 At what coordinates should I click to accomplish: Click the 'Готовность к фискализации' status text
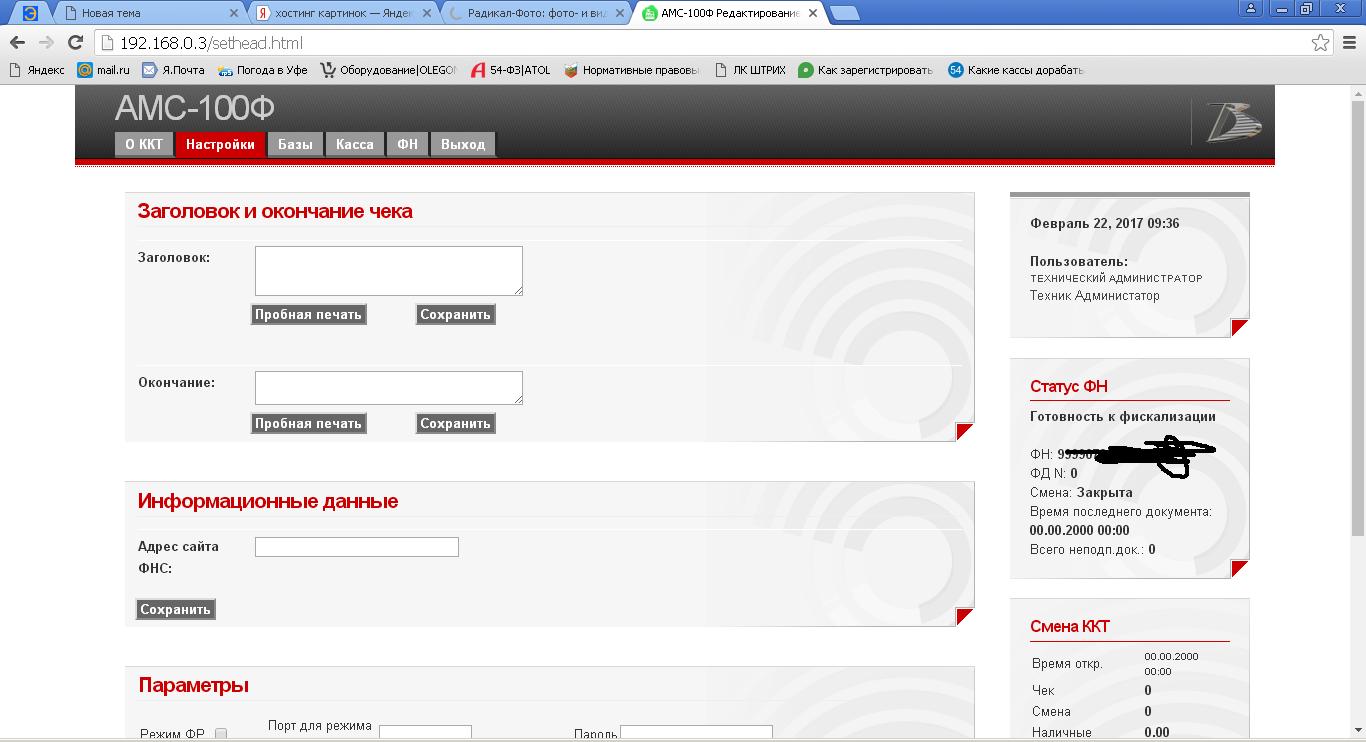click(x=1123, y=416)
